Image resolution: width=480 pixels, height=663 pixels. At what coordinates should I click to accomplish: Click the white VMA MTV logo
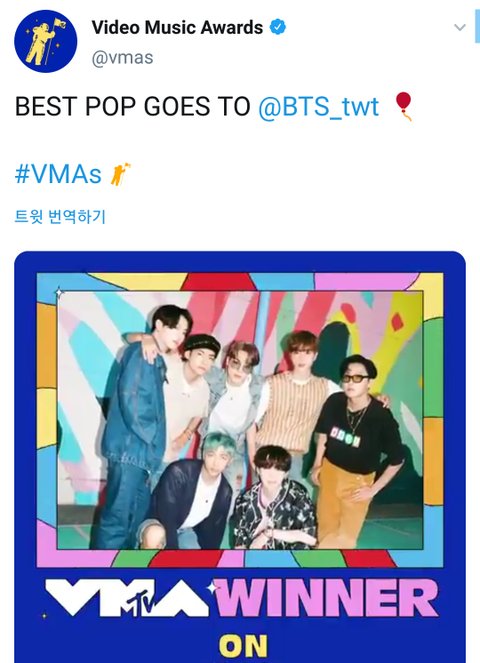(127, 598)
